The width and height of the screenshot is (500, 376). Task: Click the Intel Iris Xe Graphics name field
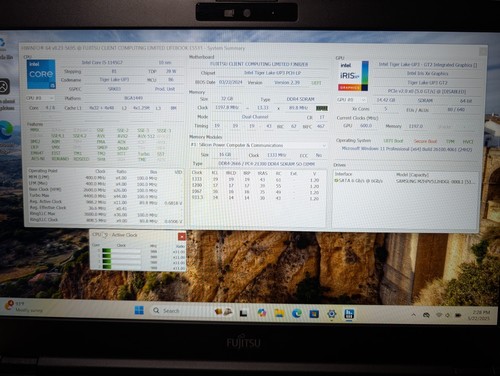click(427, 73)
